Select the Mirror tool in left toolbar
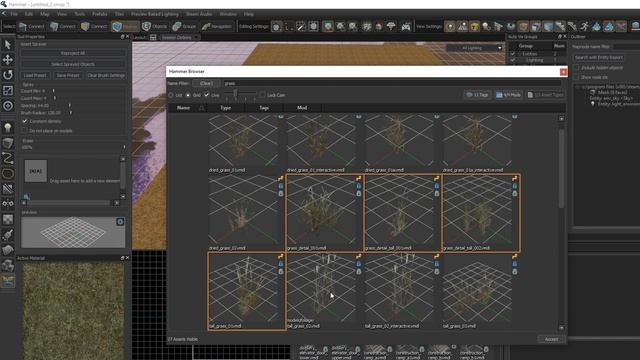 8,203
